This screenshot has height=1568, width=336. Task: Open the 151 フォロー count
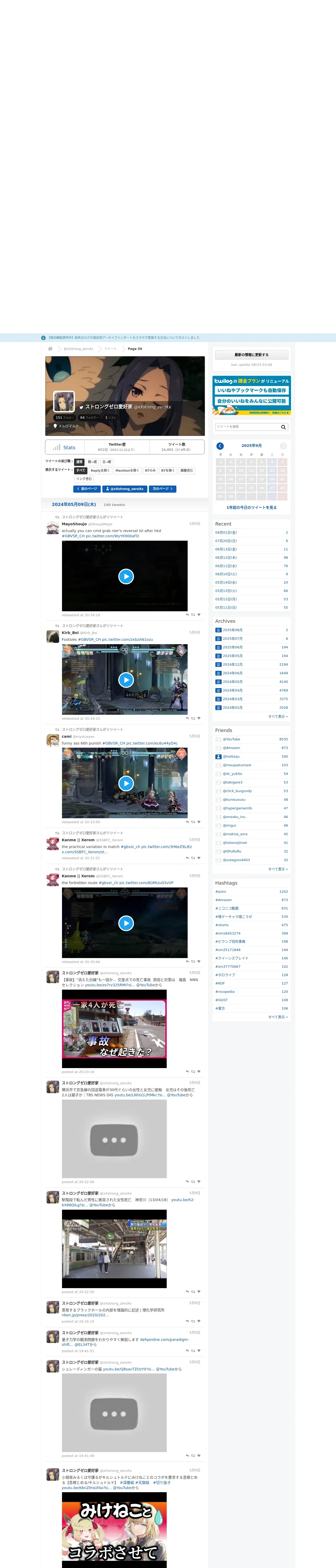pos(64,418)
